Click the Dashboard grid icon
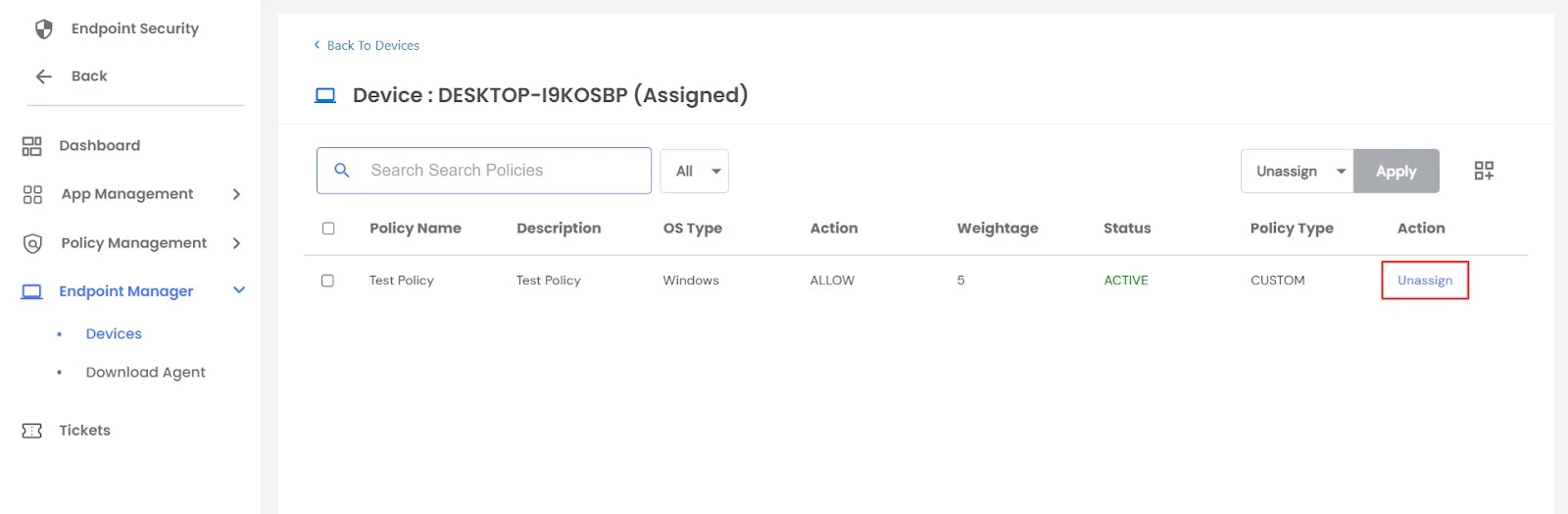 (x=32, y=146)
